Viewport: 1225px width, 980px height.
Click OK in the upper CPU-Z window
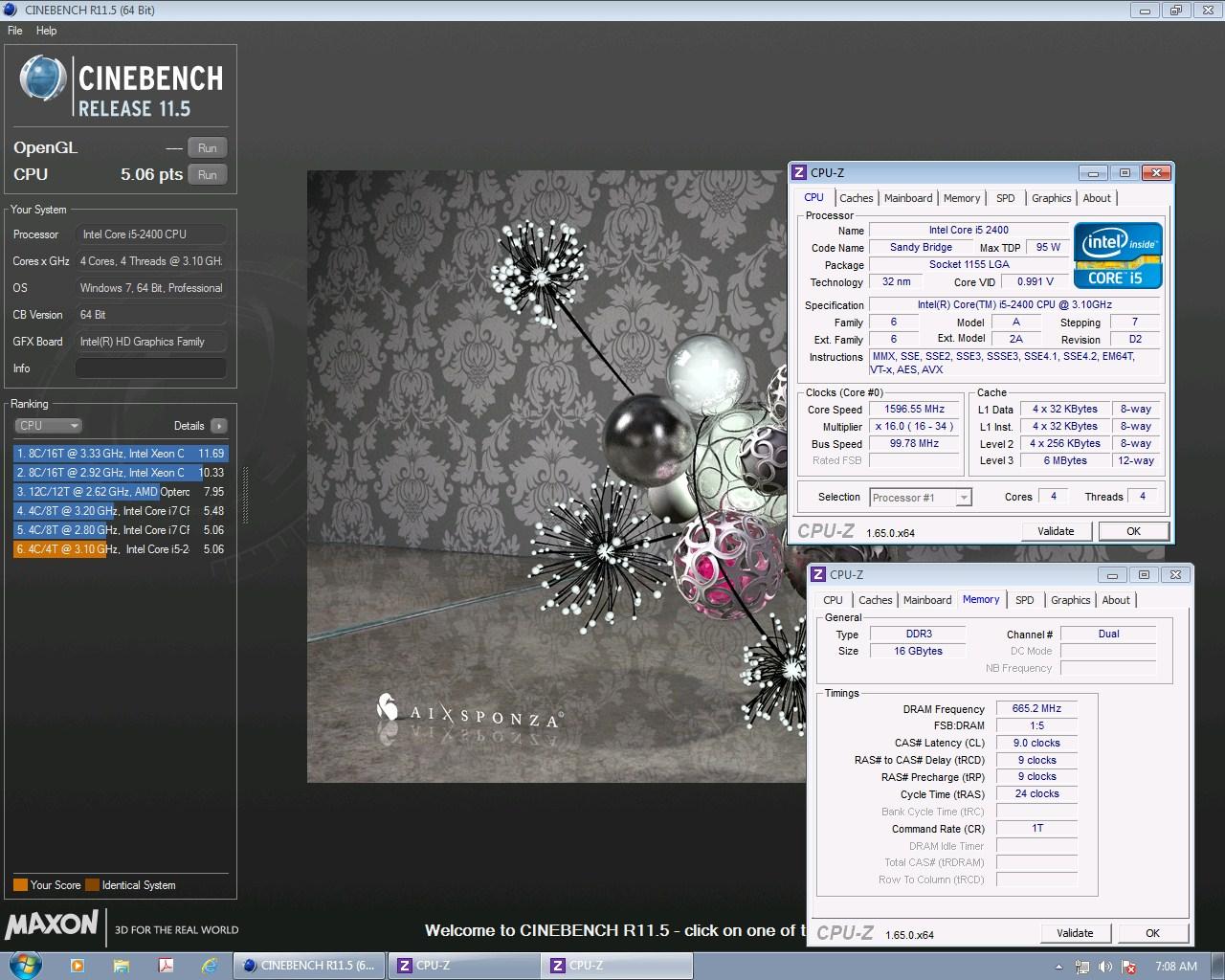pos(1133,531)
